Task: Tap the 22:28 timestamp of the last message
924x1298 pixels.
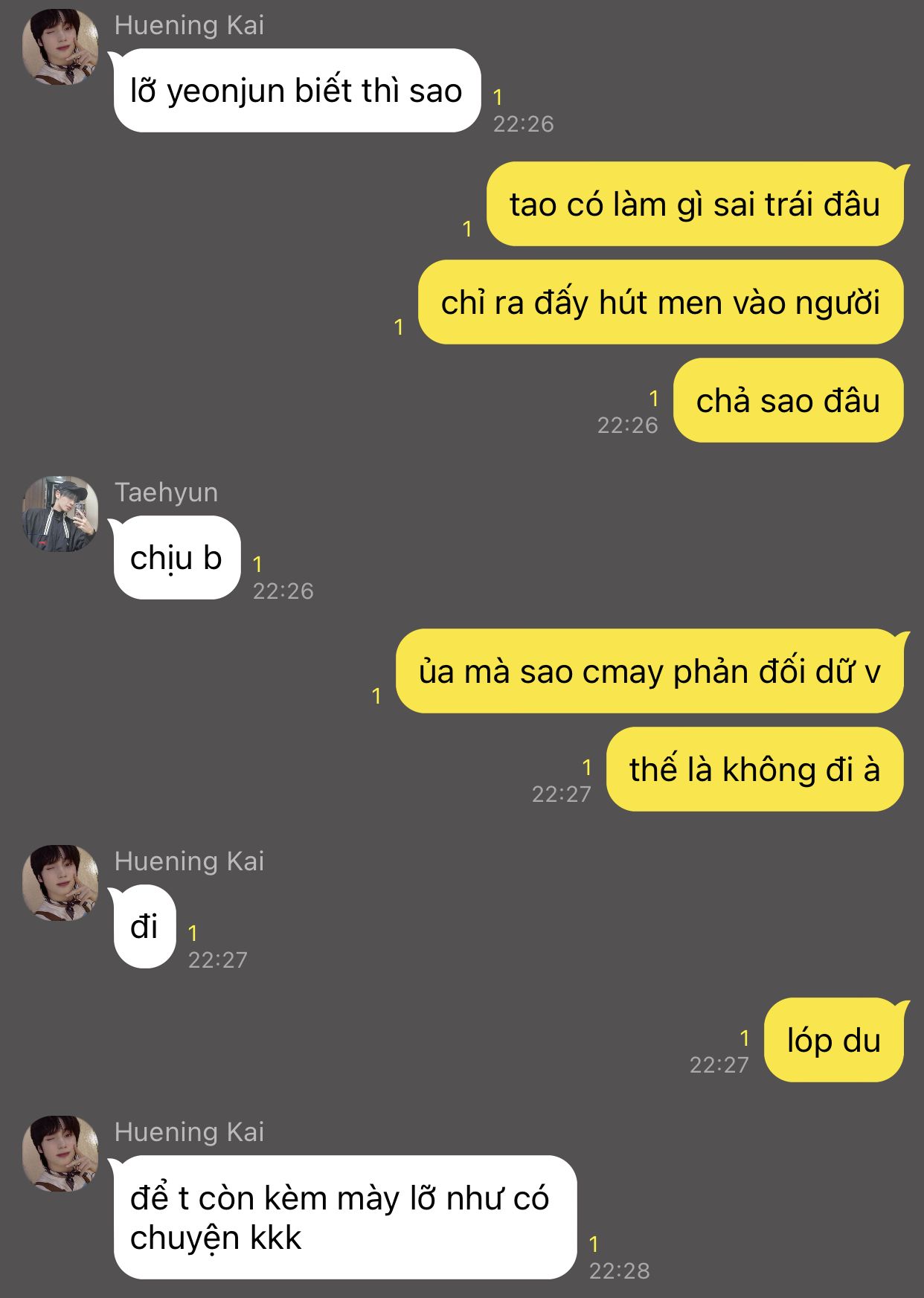Action: pos(620,1270)
